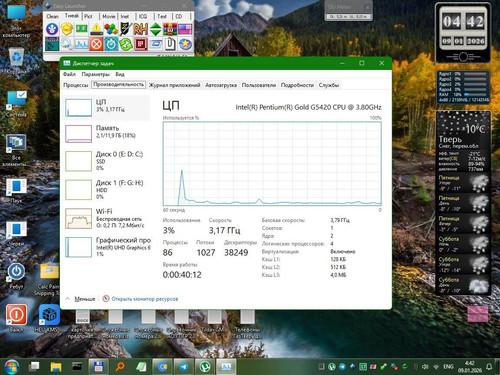This screenshot has width=500, height=375.
Task: Click the blue graph peaks launcher icon
Action: tap(82, 44)
